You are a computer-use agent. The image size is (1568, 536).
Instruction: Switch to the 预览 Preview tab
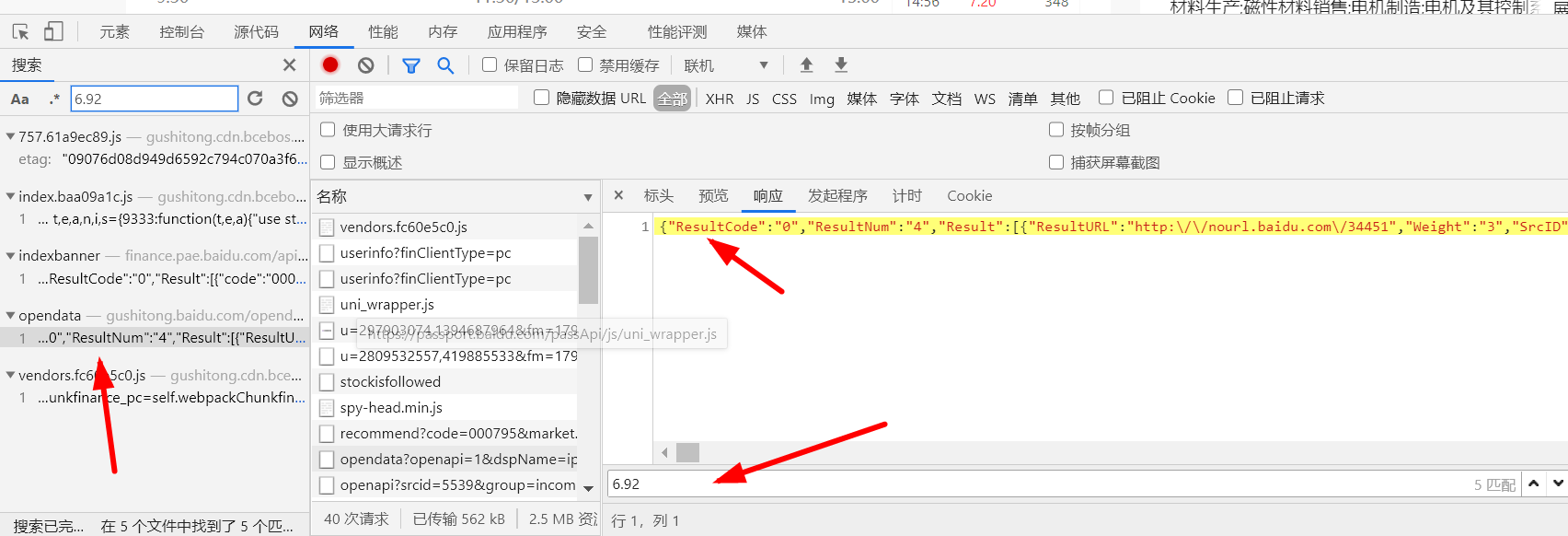tap(713, 195)
